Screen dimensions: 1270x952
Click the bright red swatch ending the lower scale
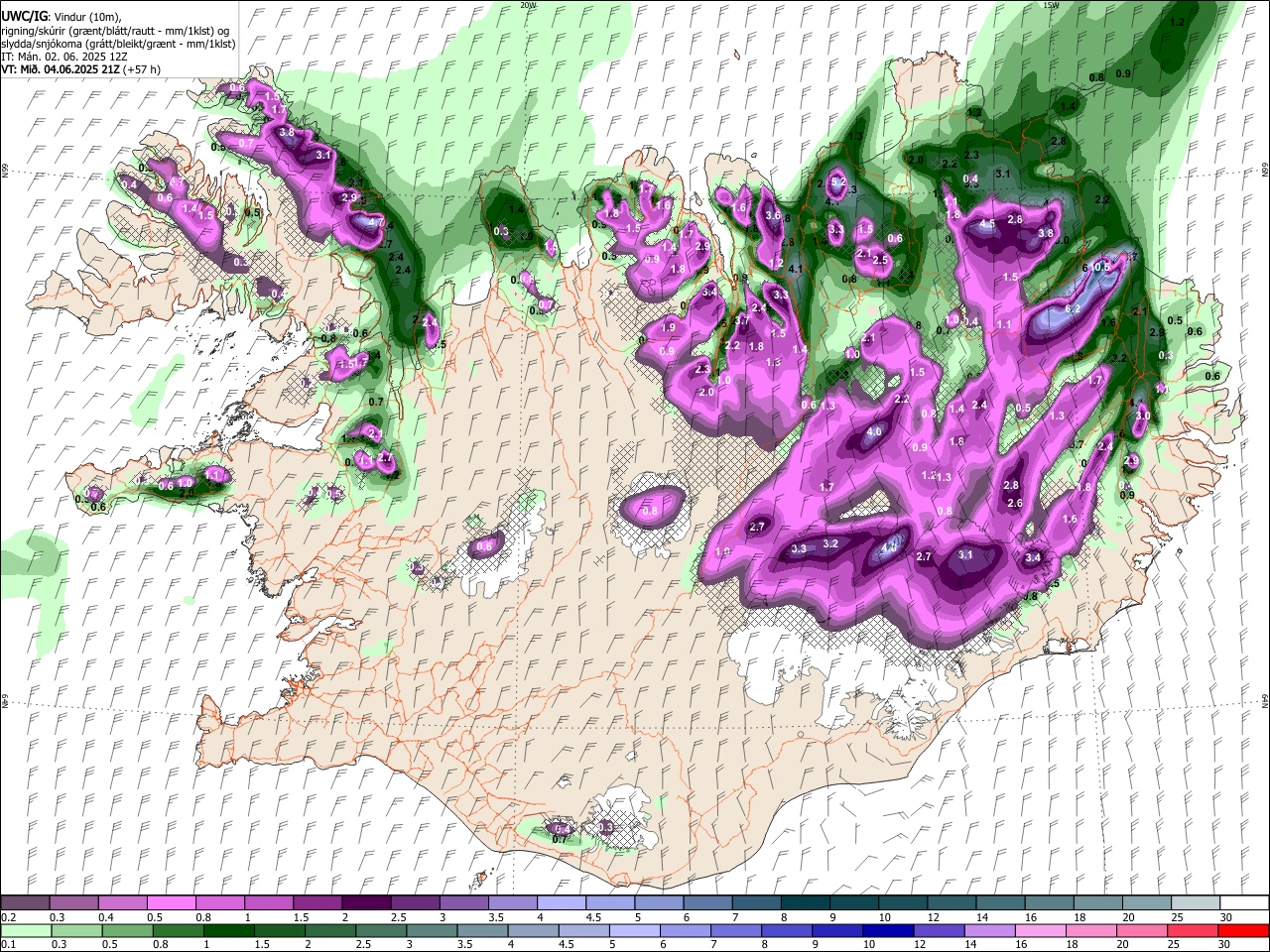point(1243,930)
